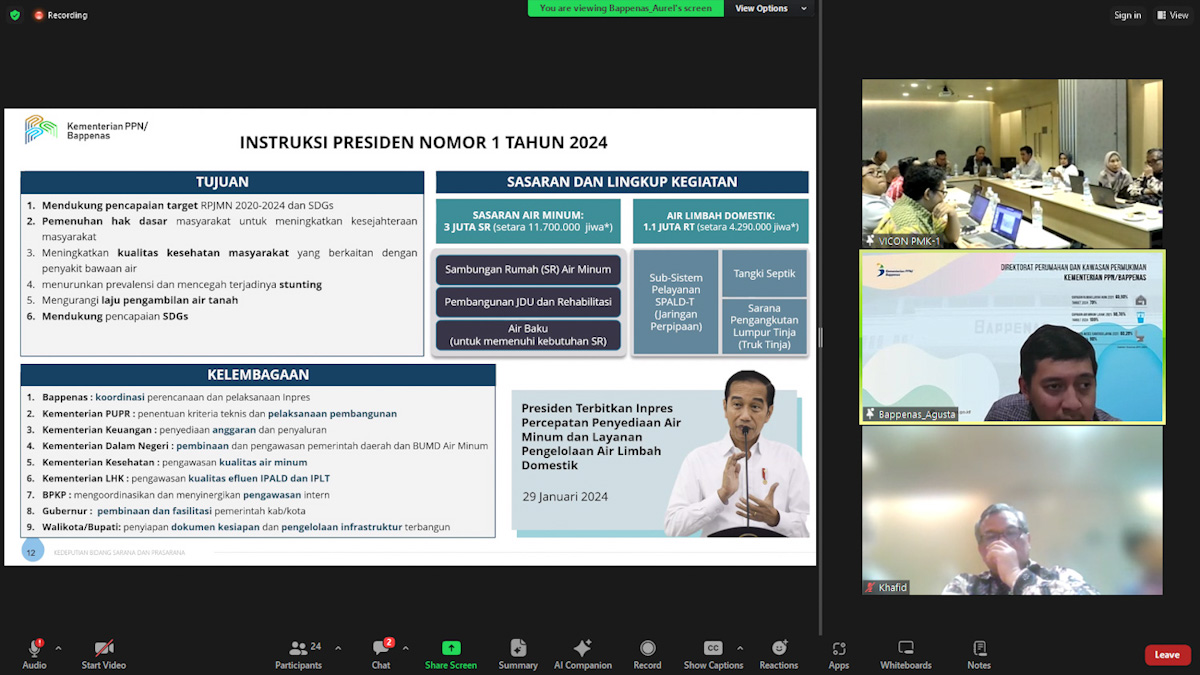Turn on camera with Start Video
The image size is (1200, 675).
pyautogui.click(x=104, y=649)
